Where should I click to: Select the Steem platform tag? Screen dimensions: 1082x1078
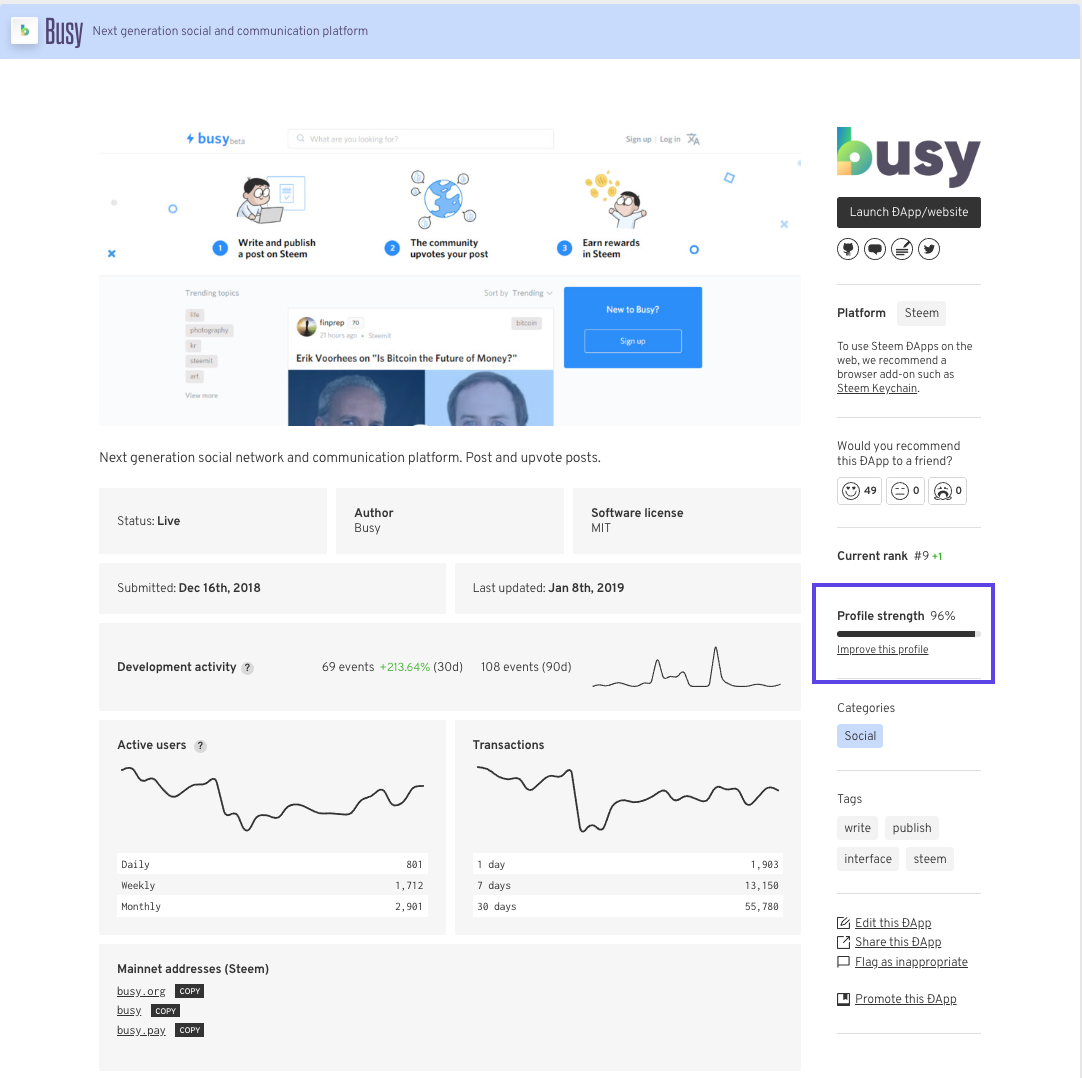click(921, 313)
